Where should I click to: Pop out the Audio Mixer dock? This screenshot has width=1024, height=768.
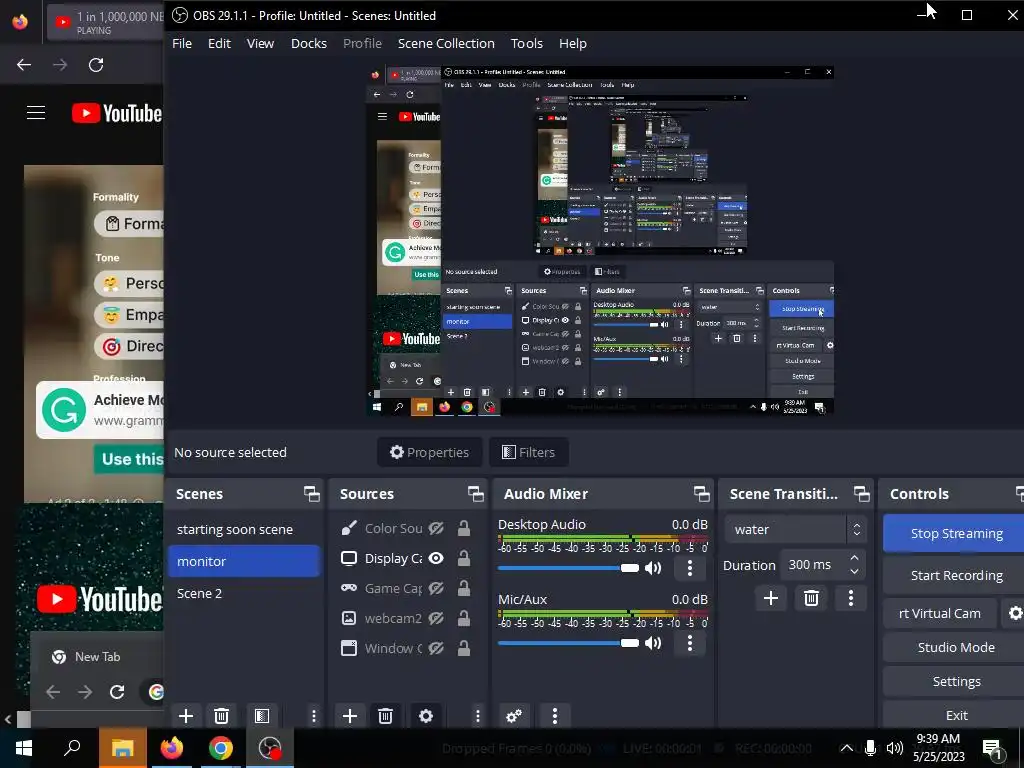coord(701,494)
